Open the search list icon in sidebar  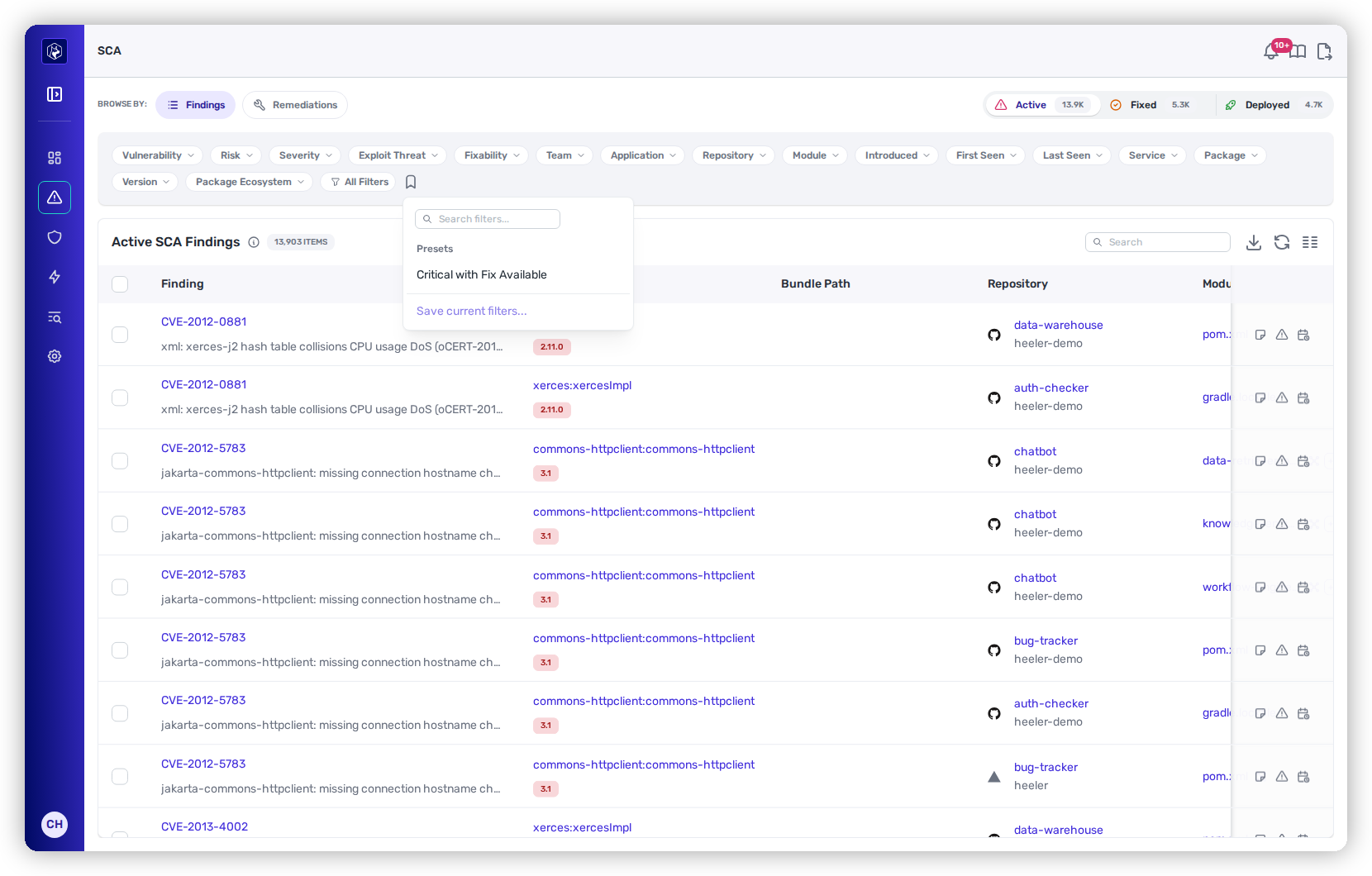55,317
